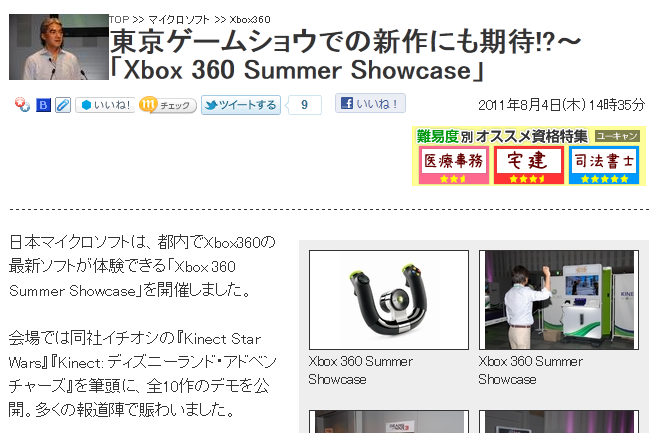Go to the TOP breadcrumb link
The image size is (658, 433).
click(x=119, y=20)
